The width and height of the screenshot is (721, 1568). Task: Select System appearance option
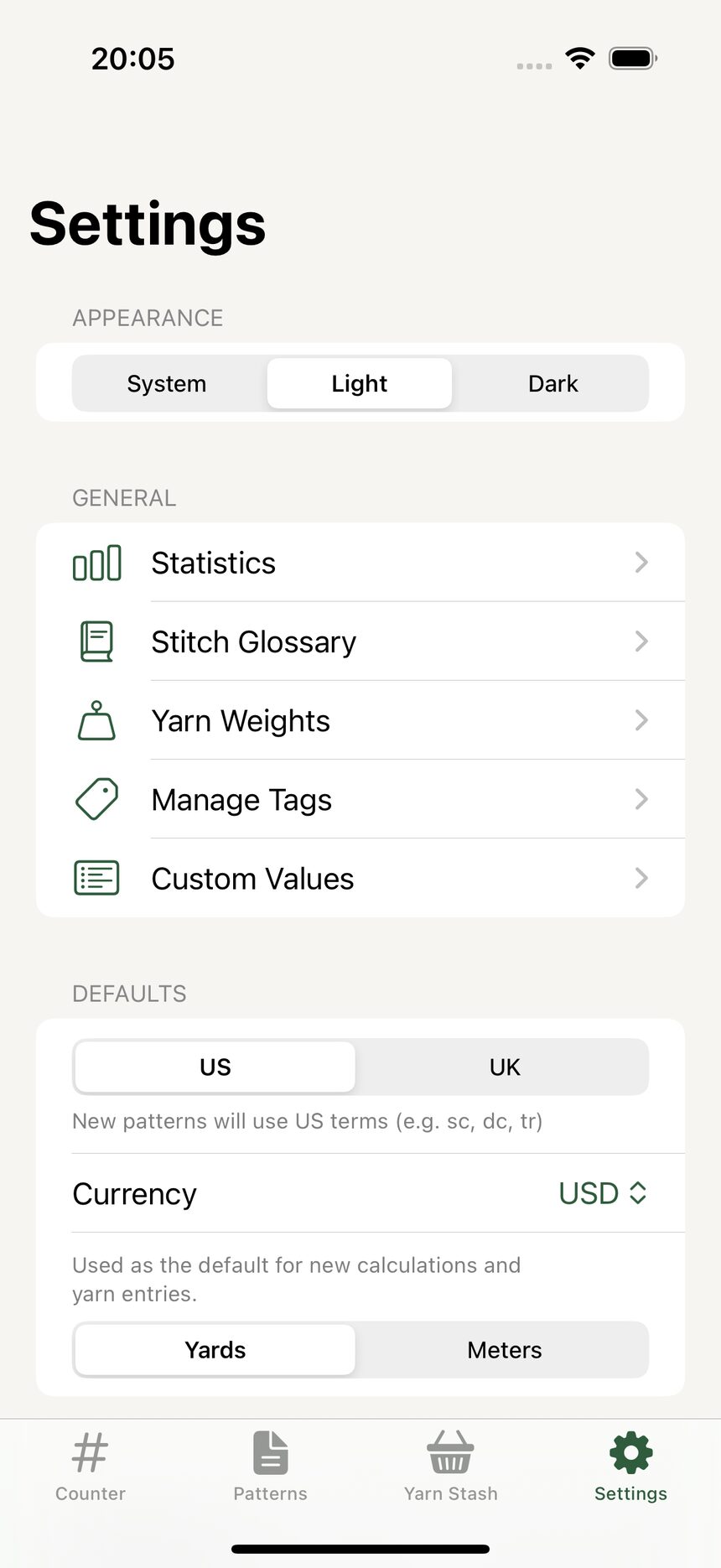[167, 383]
